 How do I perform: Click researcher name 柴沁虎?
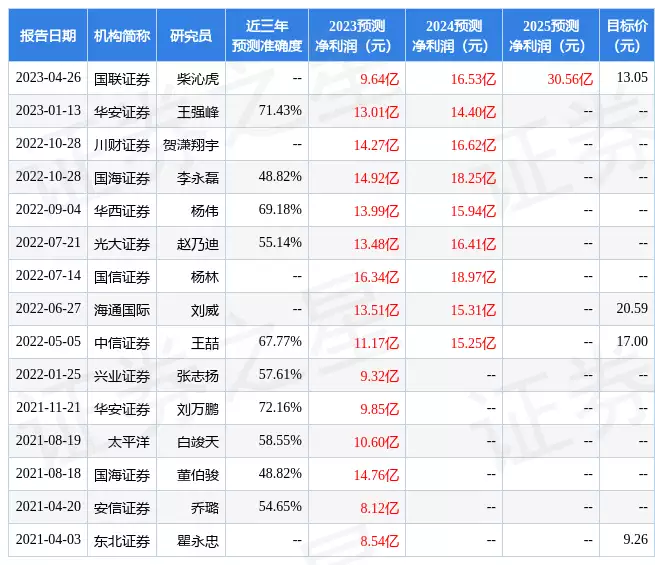pos(198,79)
